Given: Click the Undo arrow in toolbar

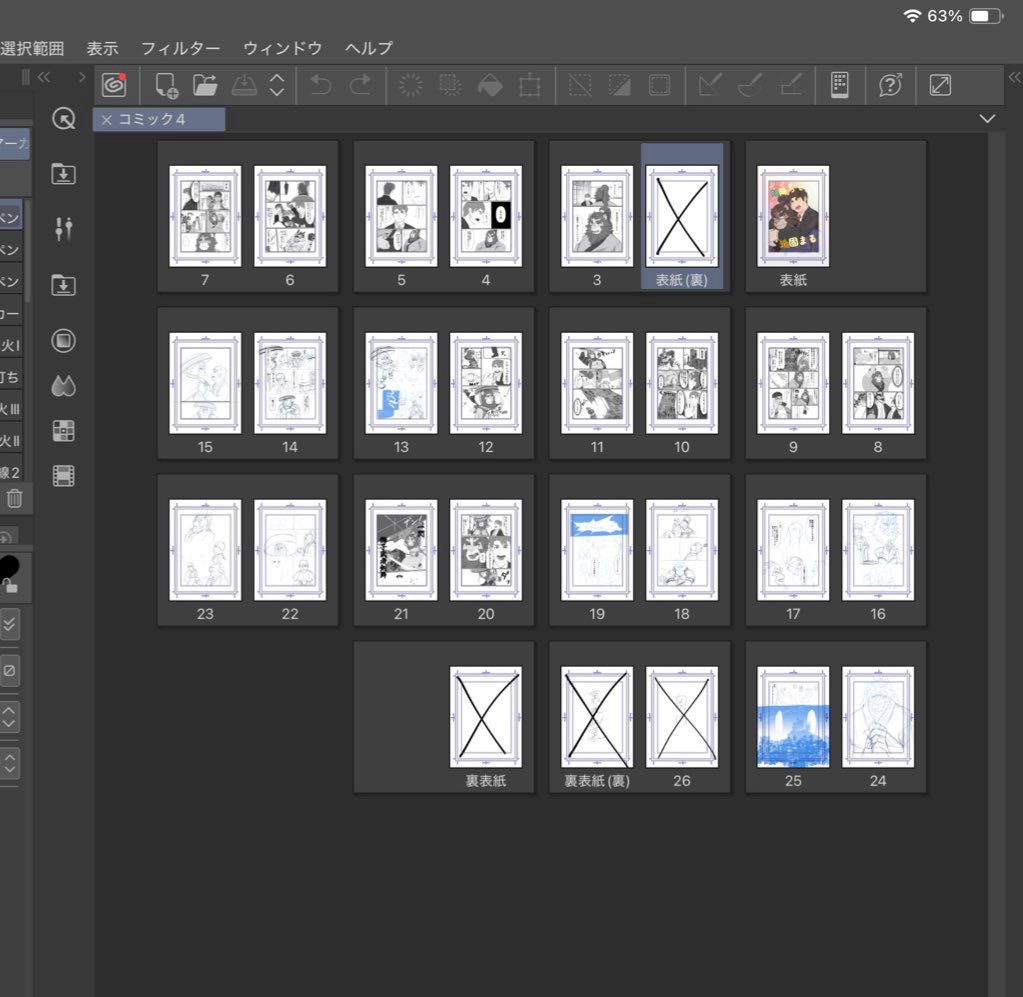Looking at the screenshot, I should [321, 86].
